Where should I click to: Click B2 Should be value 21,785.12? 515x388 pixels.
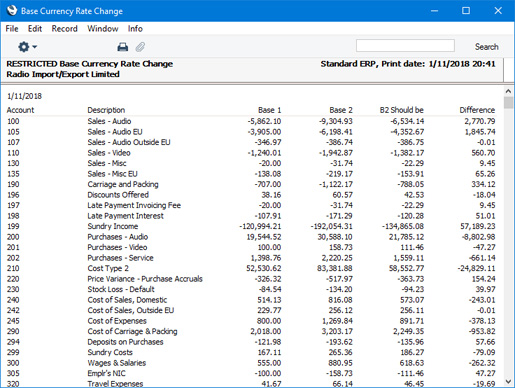coord(406,237)
